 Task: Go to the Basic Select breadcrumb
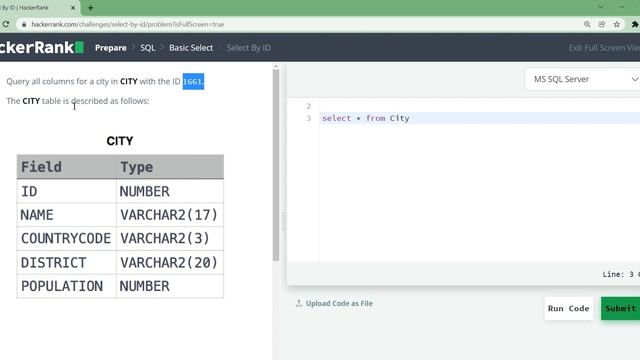point(191,48)
